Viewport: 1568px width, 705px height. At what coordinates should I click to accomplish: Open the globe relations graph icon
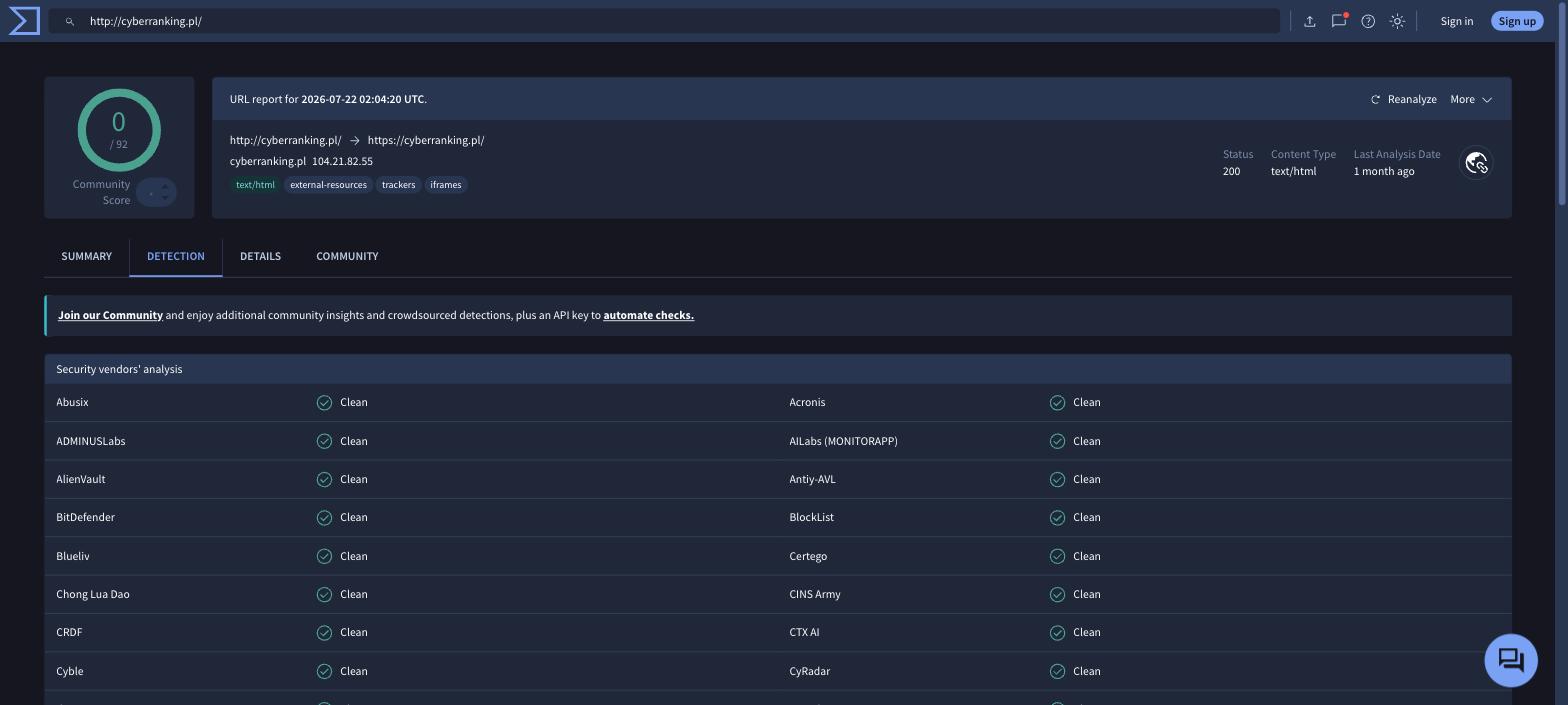point(1477,163)
